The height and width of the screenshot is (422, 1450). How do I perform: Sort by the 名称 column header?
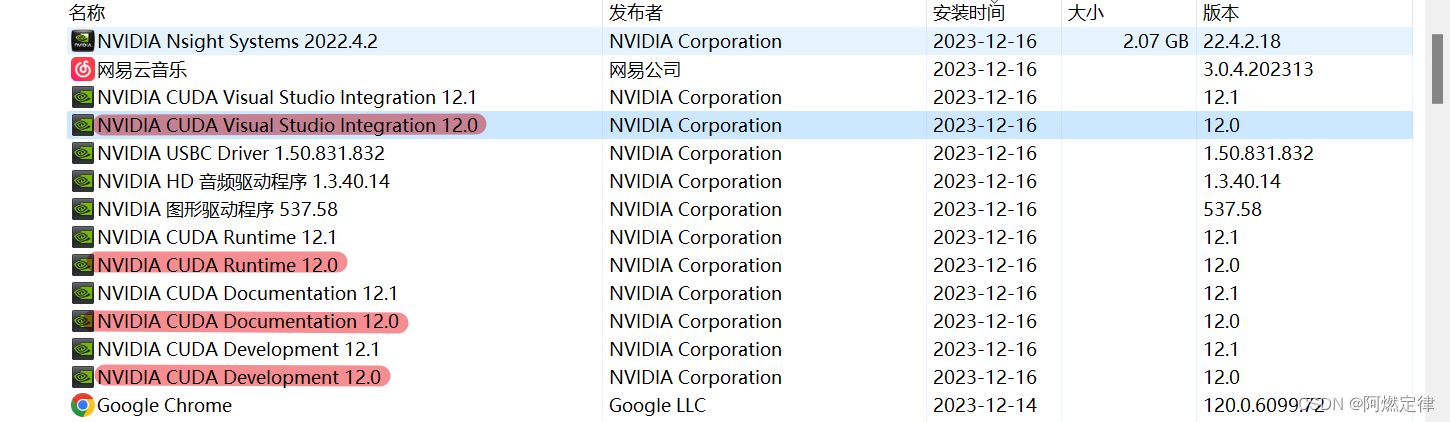tap(87, 13)
